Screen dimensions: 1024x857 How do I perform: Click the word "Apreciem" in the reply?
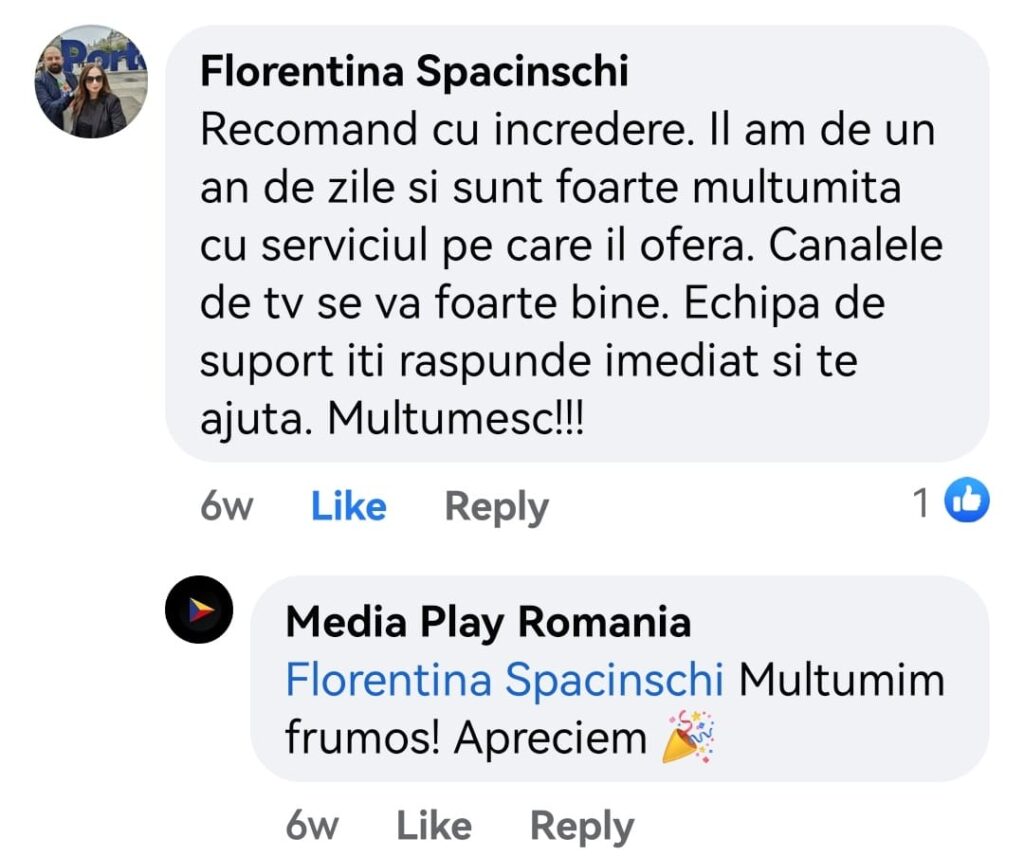(x=550, y=739)
